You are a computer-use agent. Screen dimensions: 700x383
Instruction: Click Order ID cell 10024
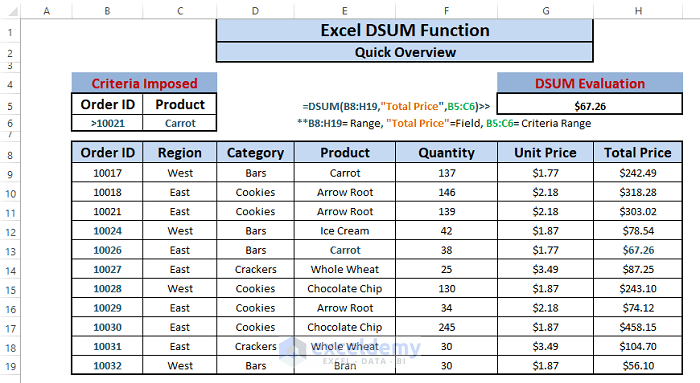(x=107, y=231)
